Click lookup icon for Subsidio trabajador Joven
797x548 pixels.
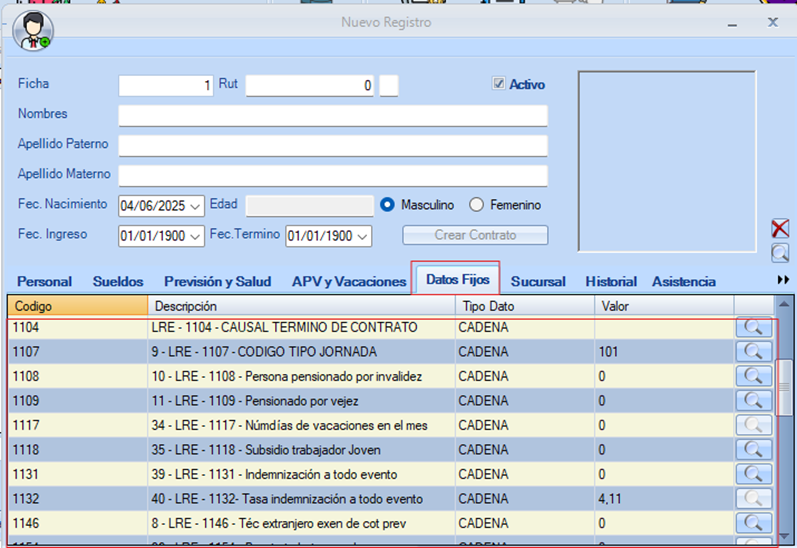coord(753,450)
